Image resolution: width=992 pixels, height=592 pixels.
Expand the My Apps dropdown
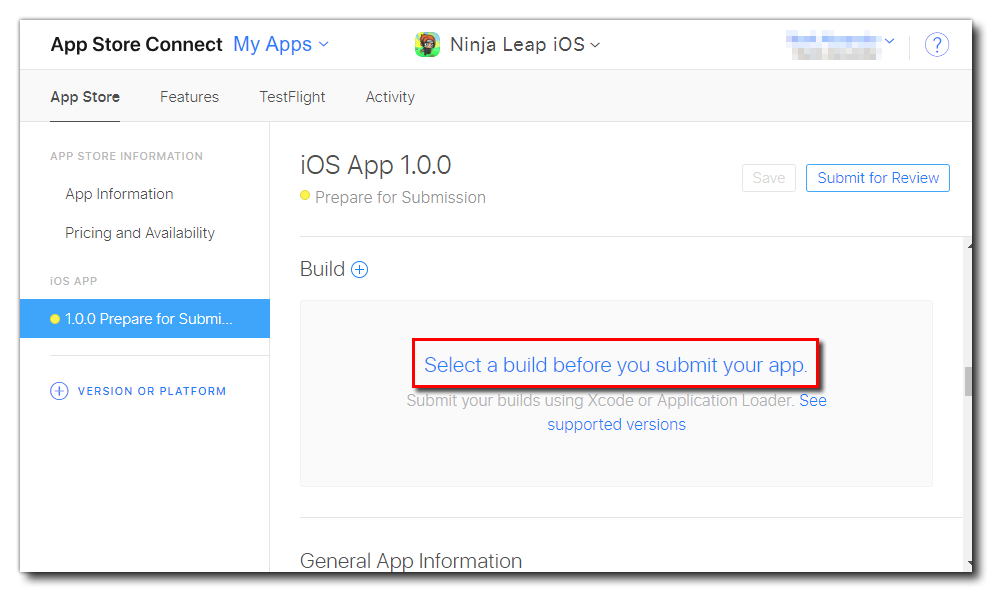(280, 45)
